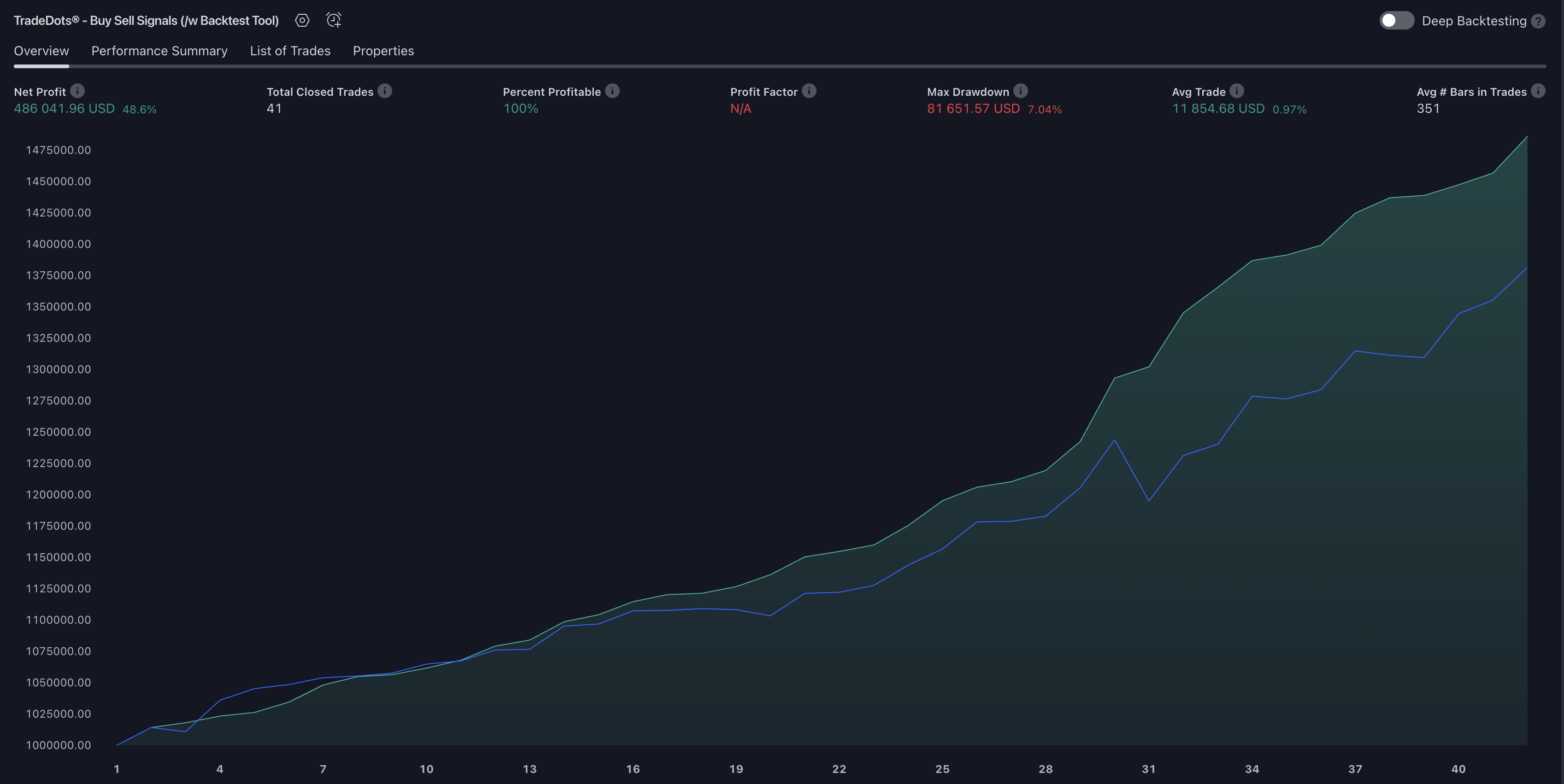
Task: Click the Deep Backtesting label
Action: point(1474,21)
